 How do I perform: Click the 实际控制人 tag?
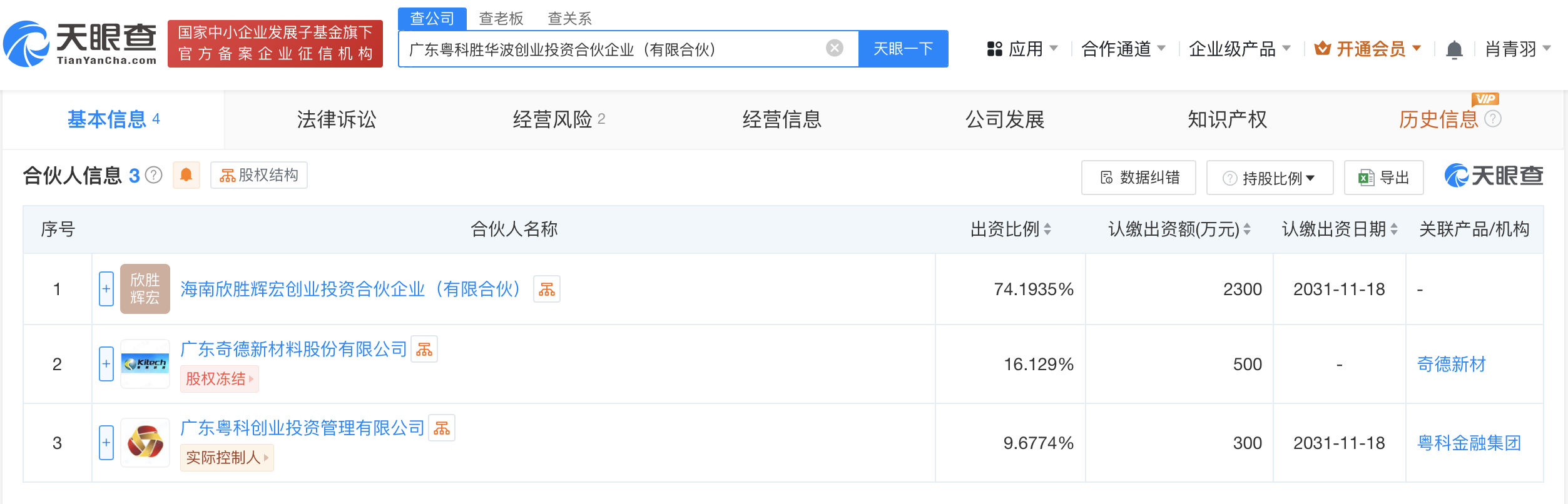[x=227, y=458]
